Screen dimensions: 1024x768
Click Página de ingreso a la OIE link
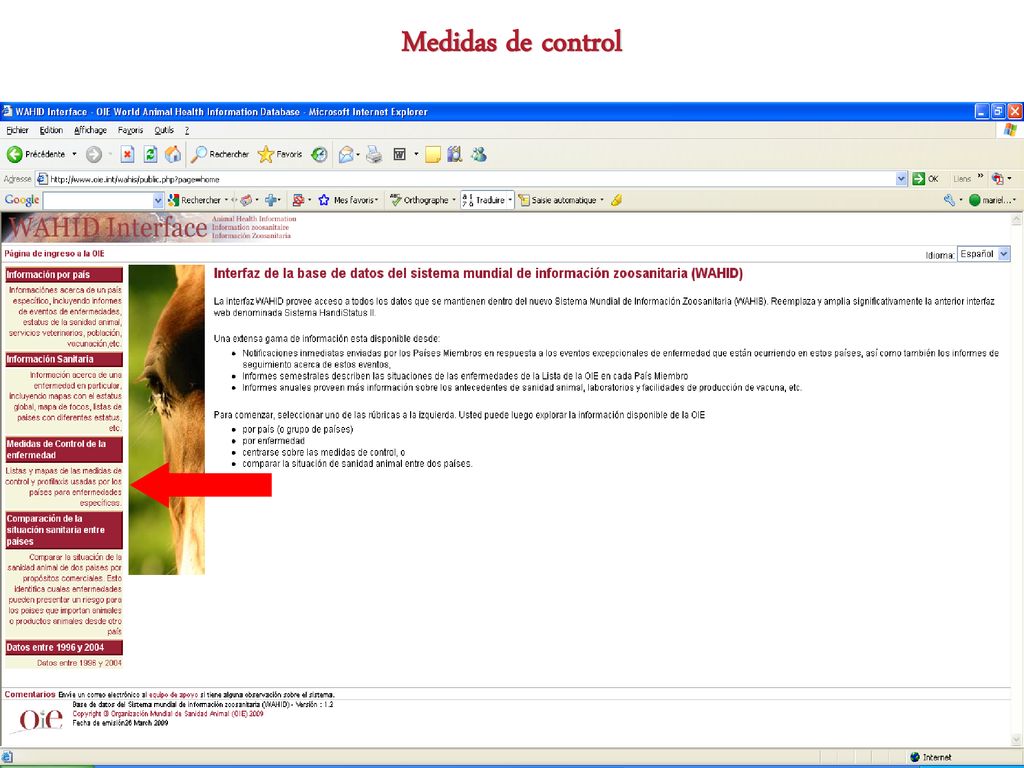point(54,253)
